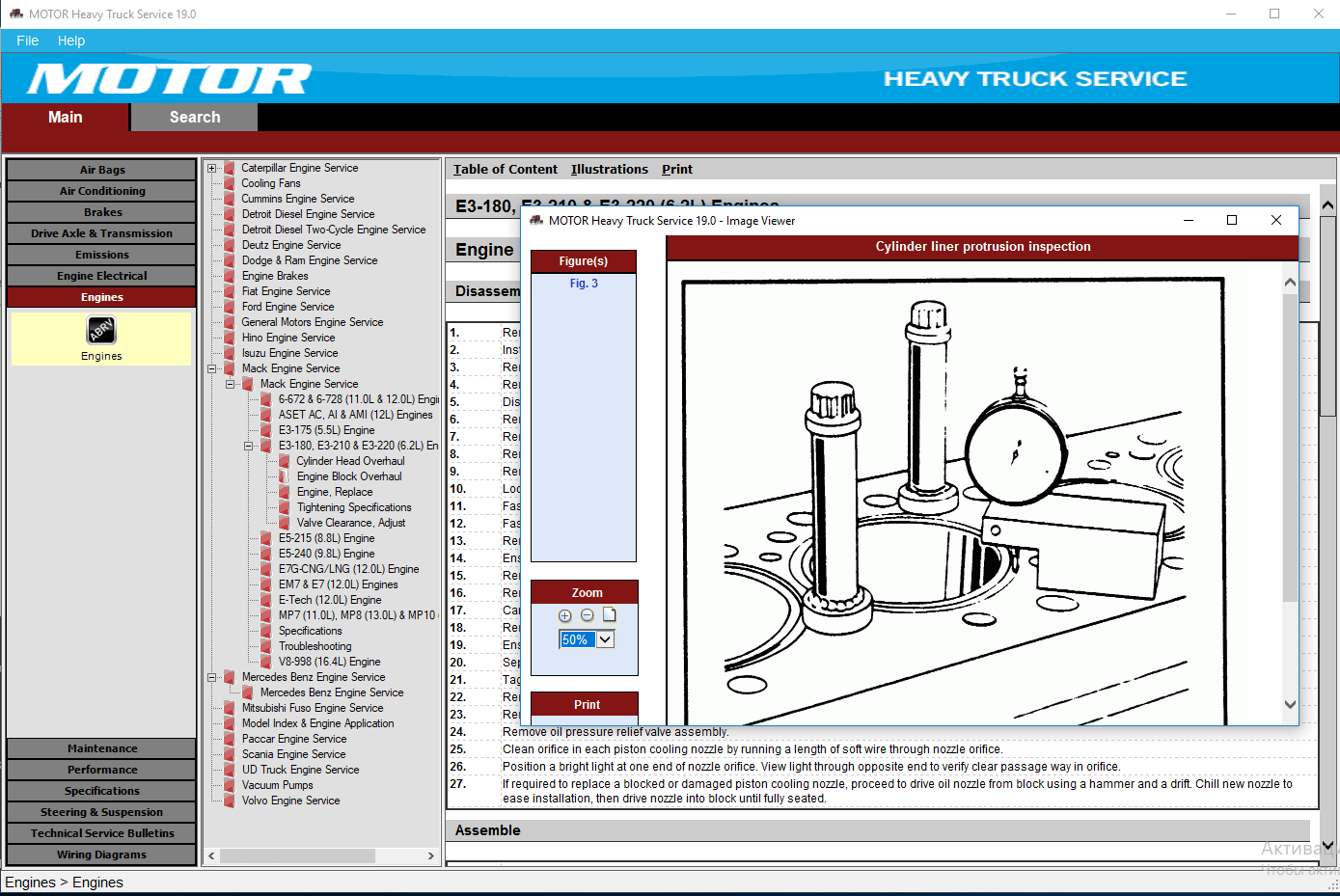Click the red book icon beside Mack Engine Service
Viewport: 1340px width, 896px height.
[x=232, y=367]
